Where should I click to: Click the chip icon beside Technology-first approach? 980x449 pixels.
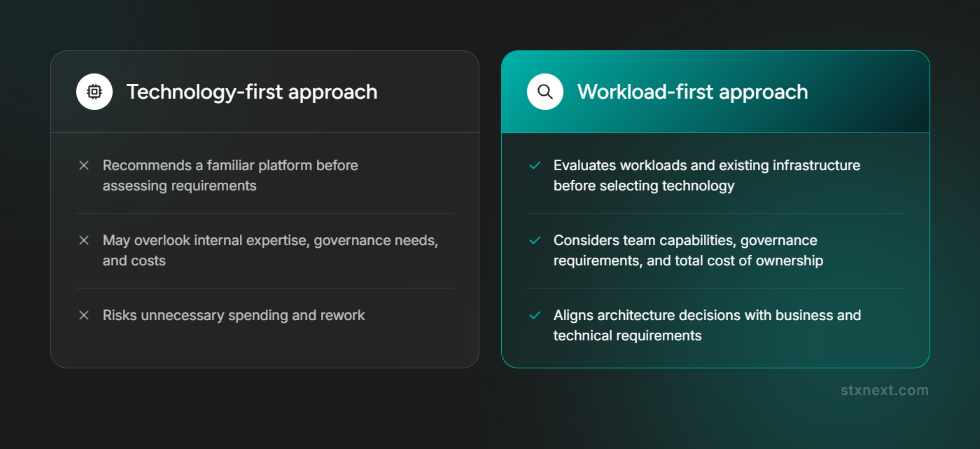pos(94,92)
